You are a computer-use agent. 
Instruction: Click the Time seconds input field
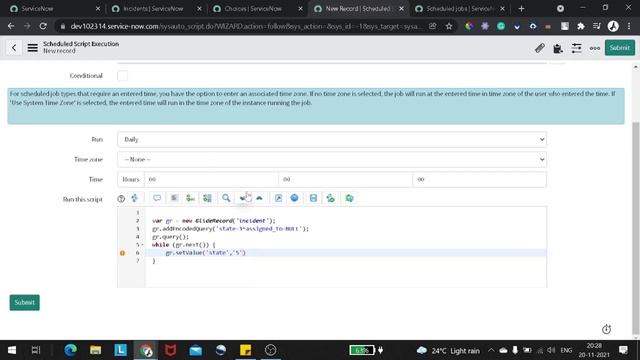point(480,179)
